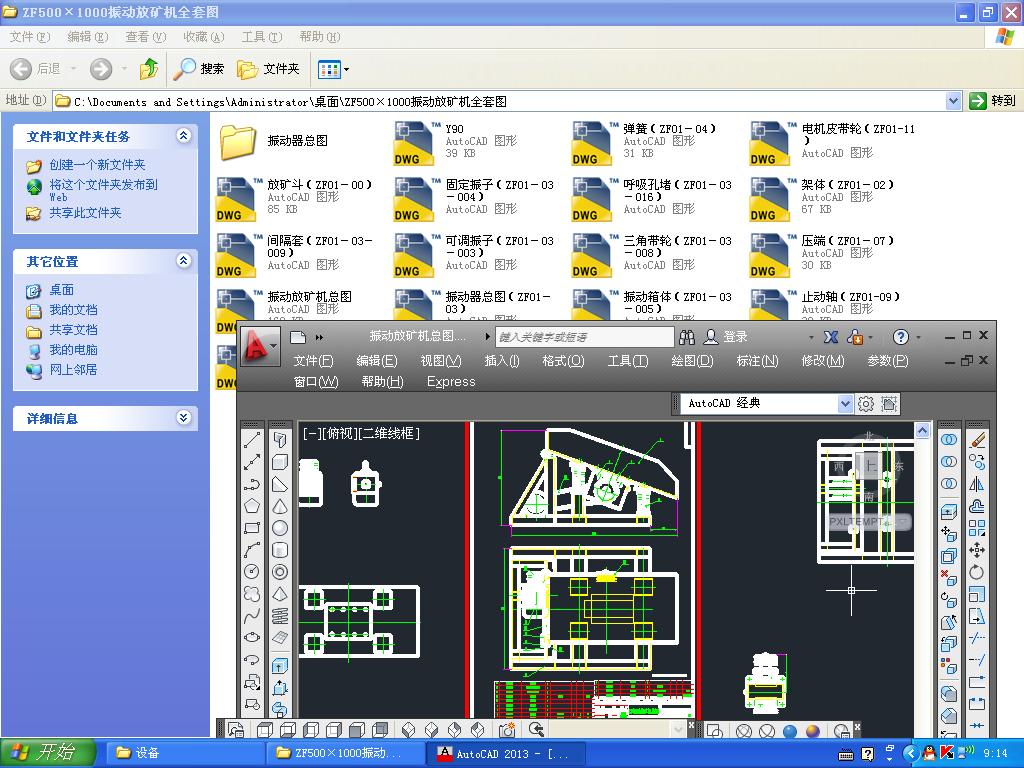Open the 绘图(D) menu in AutoCAD
This screenshot has width=1024, height=768.
tap(692, 361)
